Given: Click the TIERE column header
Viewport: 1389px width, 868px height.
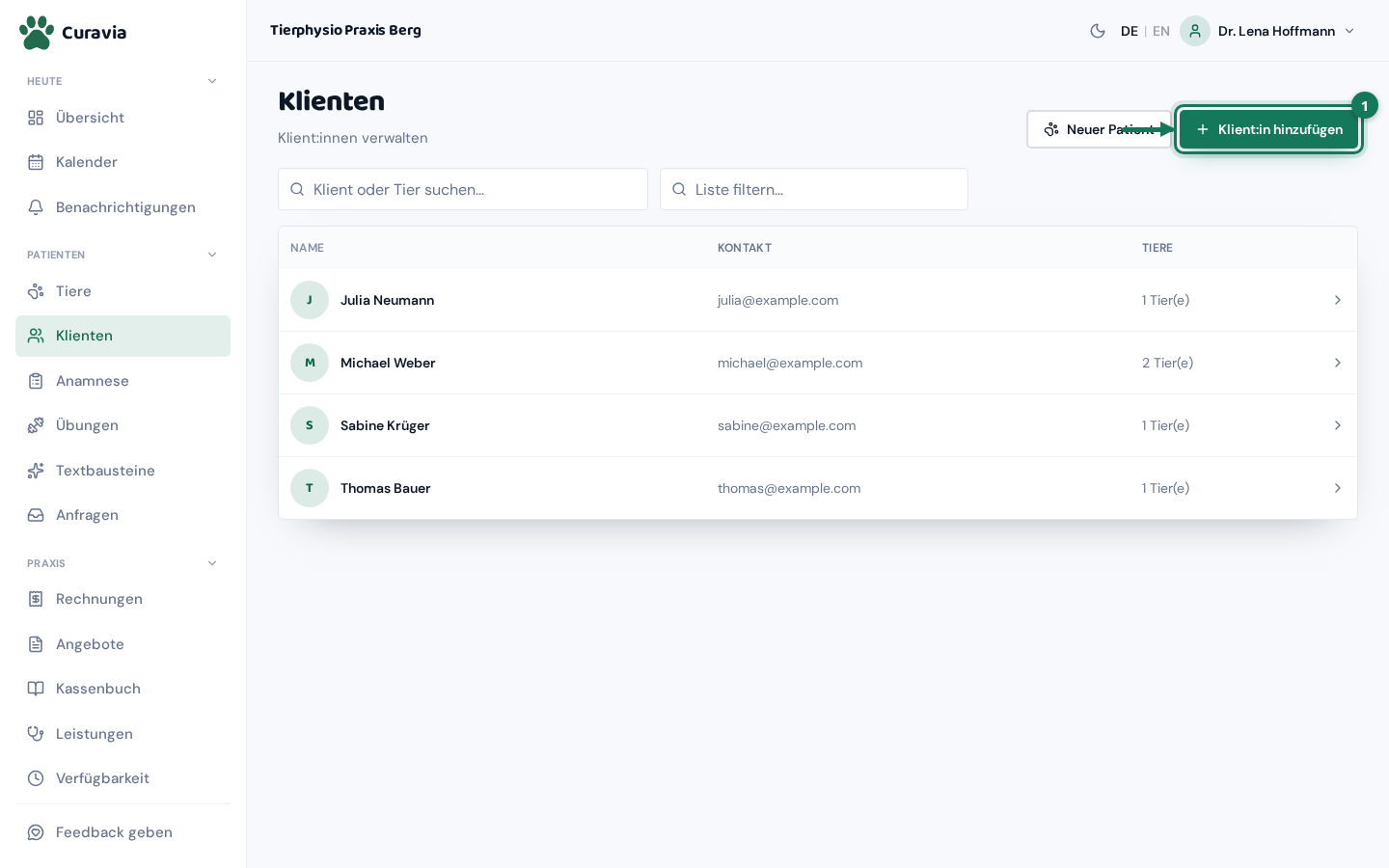Looking at the screenshot, I should (1157, 248).
